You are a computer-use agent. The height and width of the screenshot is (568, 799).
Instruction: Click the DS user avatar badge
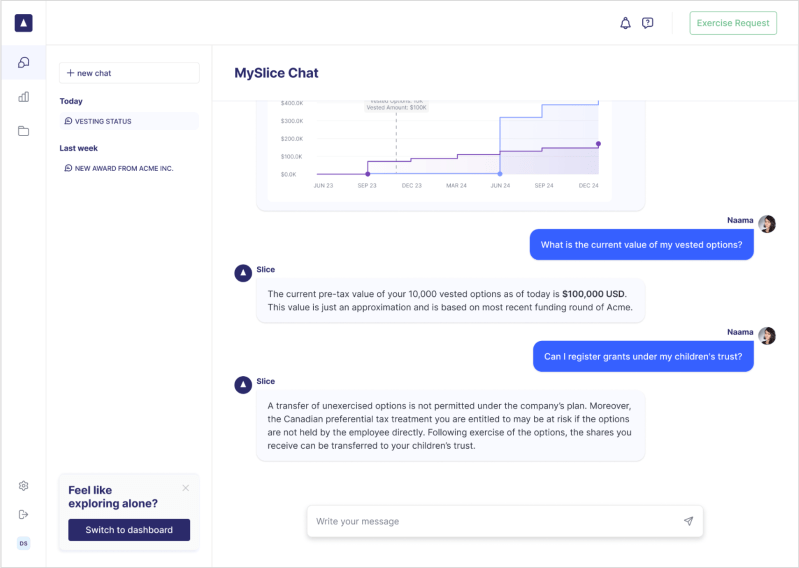tap(23, 543)
